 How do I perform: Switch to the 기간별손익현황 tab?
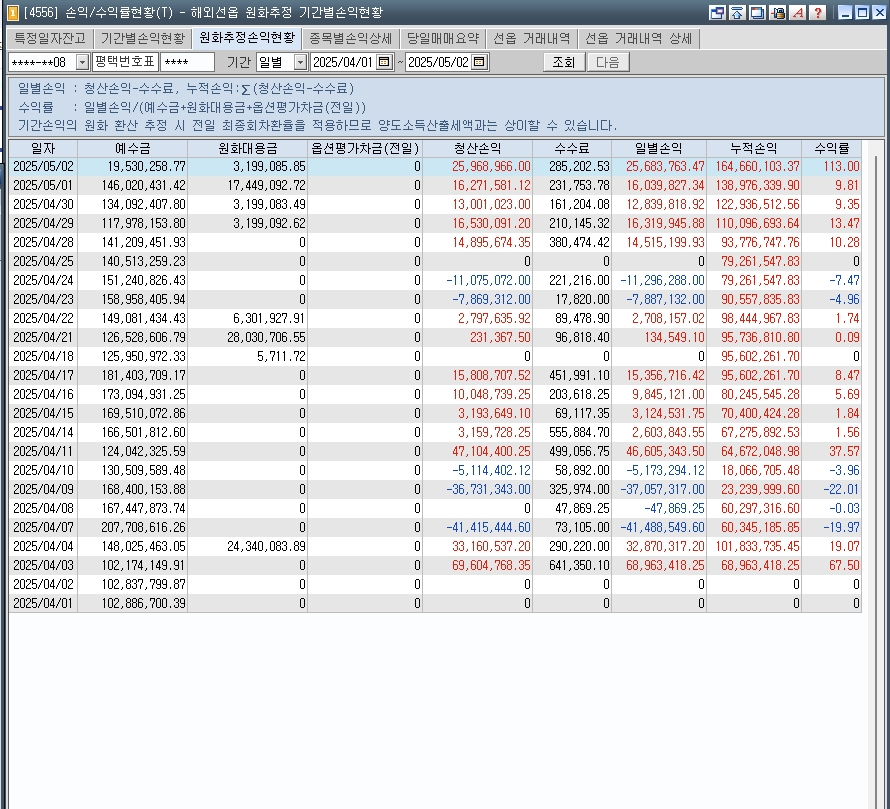pos(142,39)
